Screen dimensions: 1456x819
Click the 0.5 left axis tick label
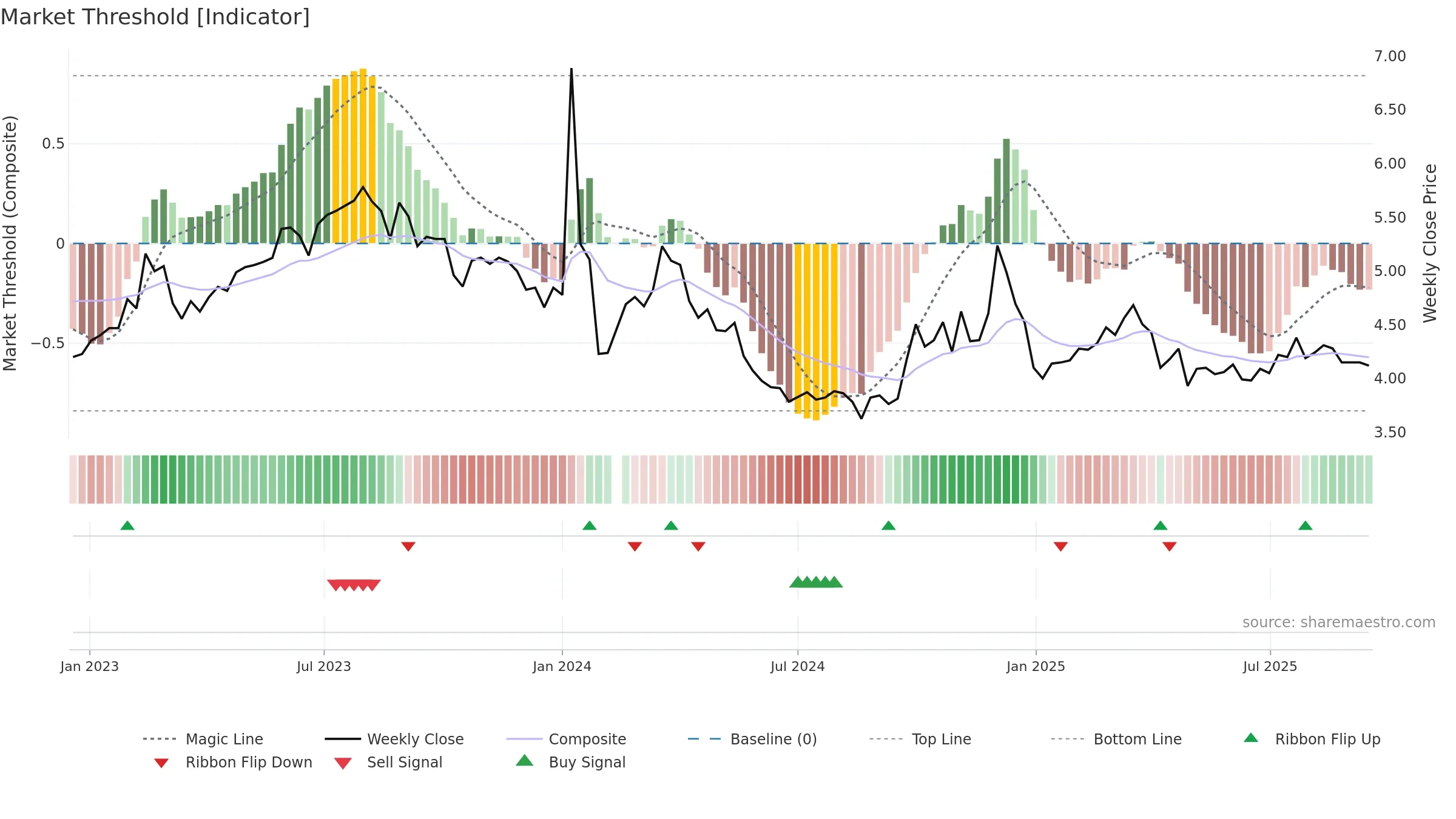coord(53,144)
